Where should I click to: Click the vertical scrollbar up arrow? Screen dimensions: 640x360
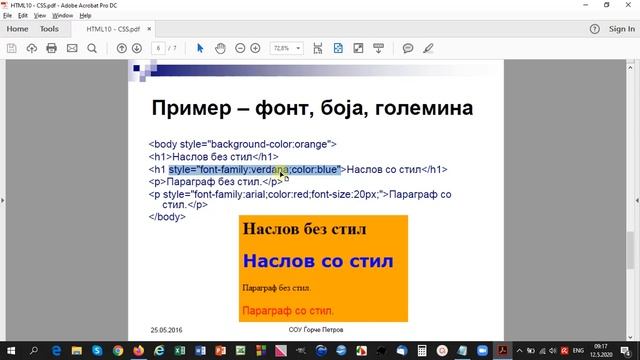(x=630, y=67)
